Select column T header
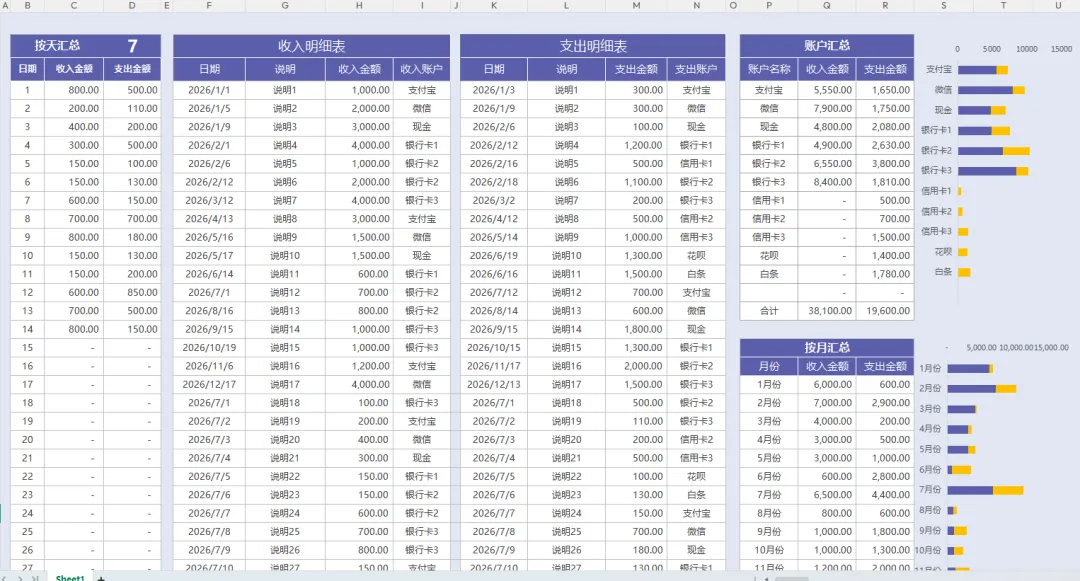 [1003, 6]
